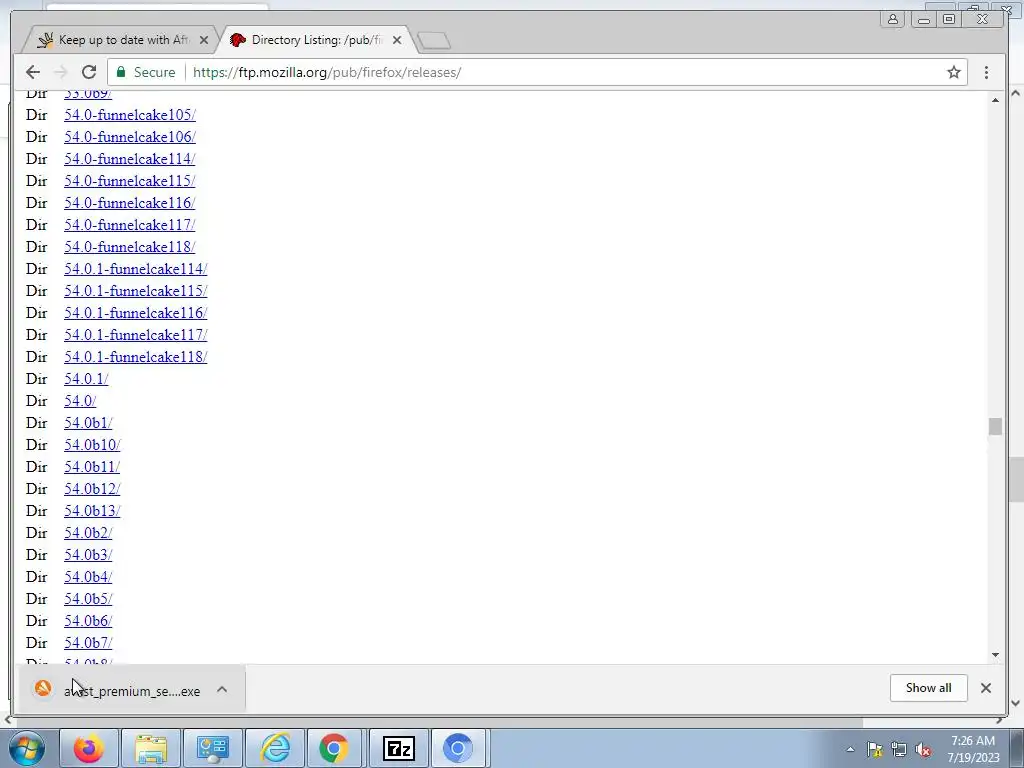Click the address bar URL
Screen dimensions: 1024x768
327,72
